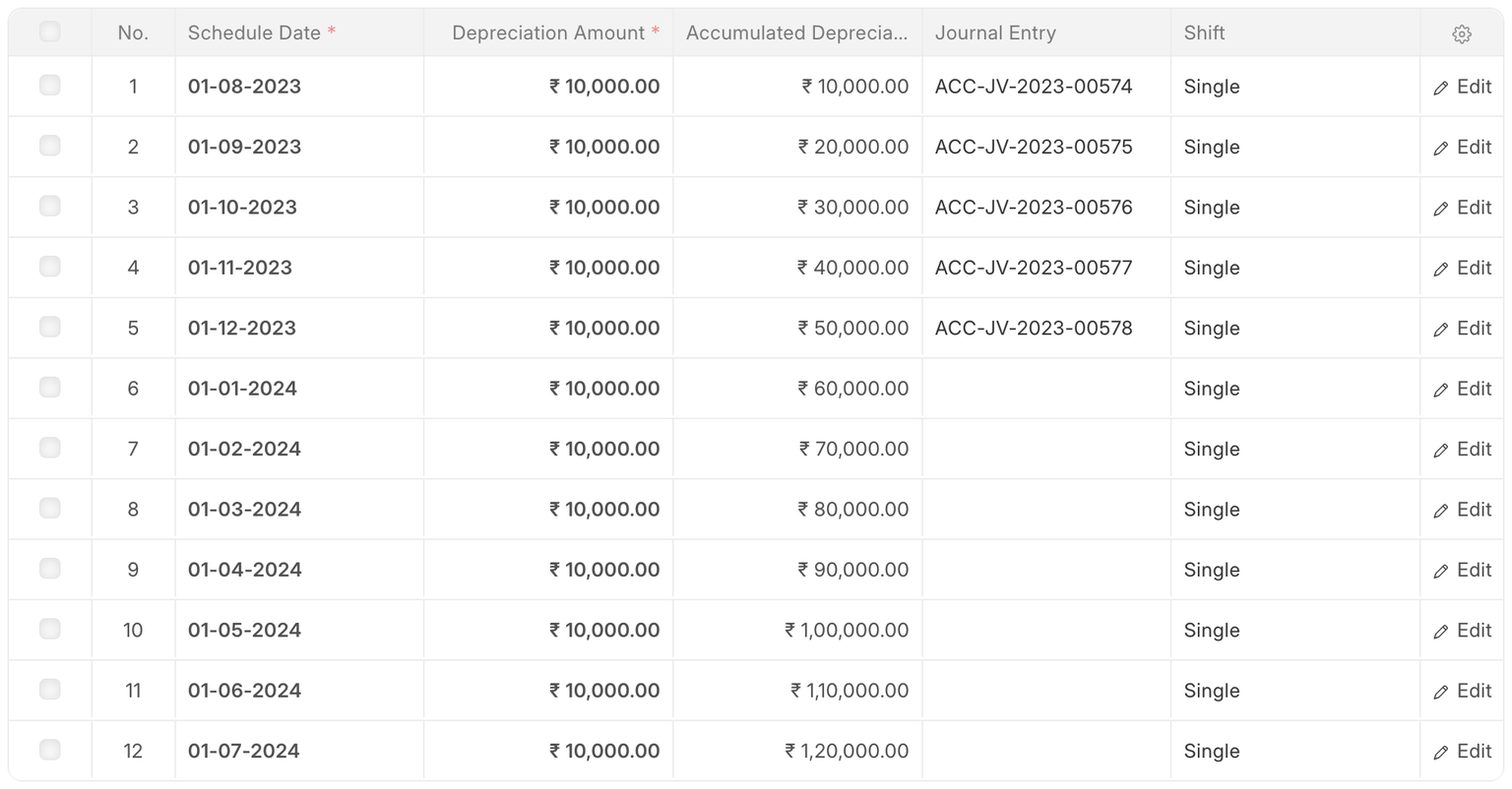
Task: Tick the checkbox for row 10
Action: point(50,629)
